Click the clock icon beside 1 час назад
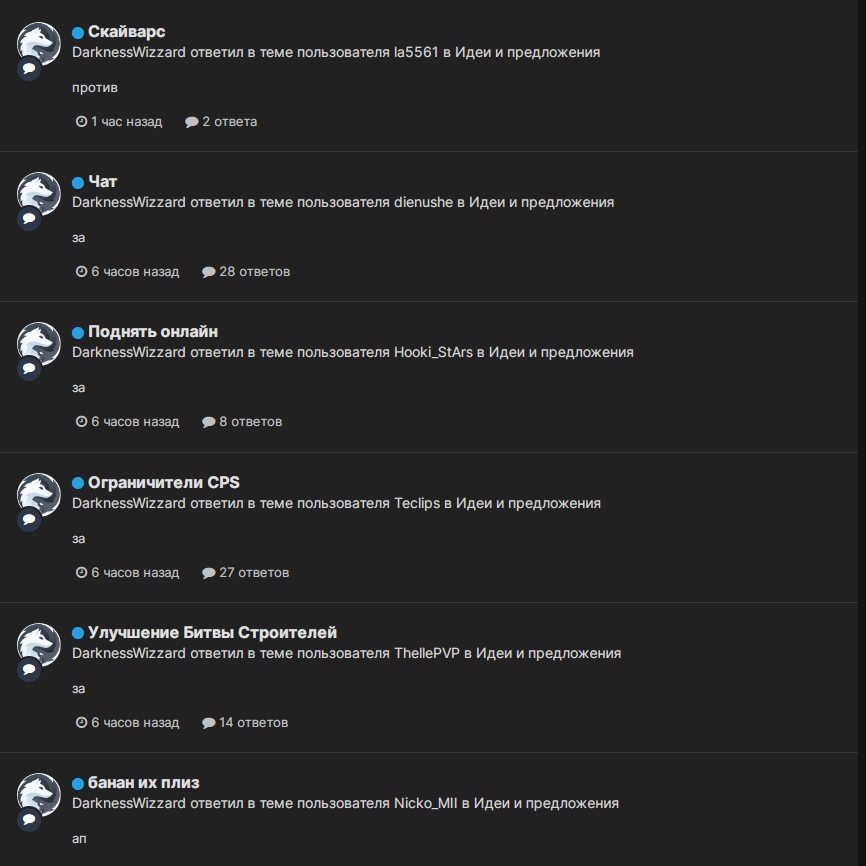The image size is (866, 866). tap(81, 122)
